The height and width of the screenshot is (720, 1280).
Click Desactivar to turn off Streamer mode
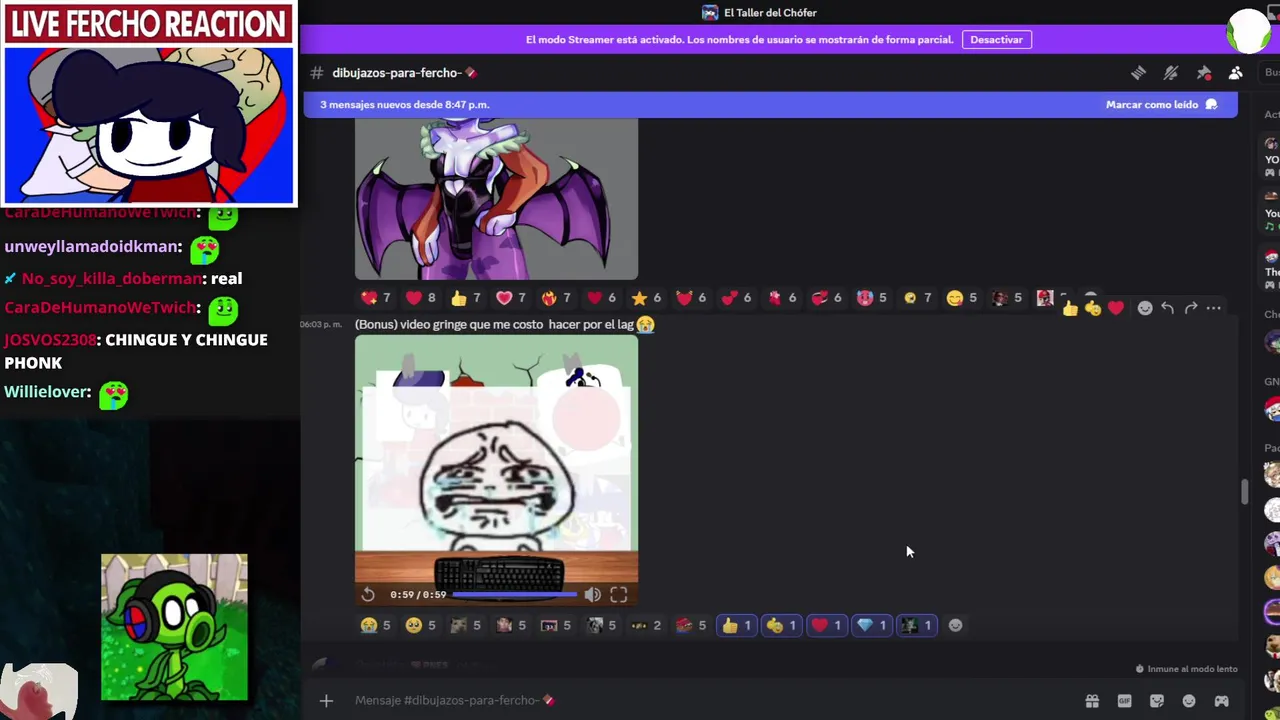click(x=996, y=40)
